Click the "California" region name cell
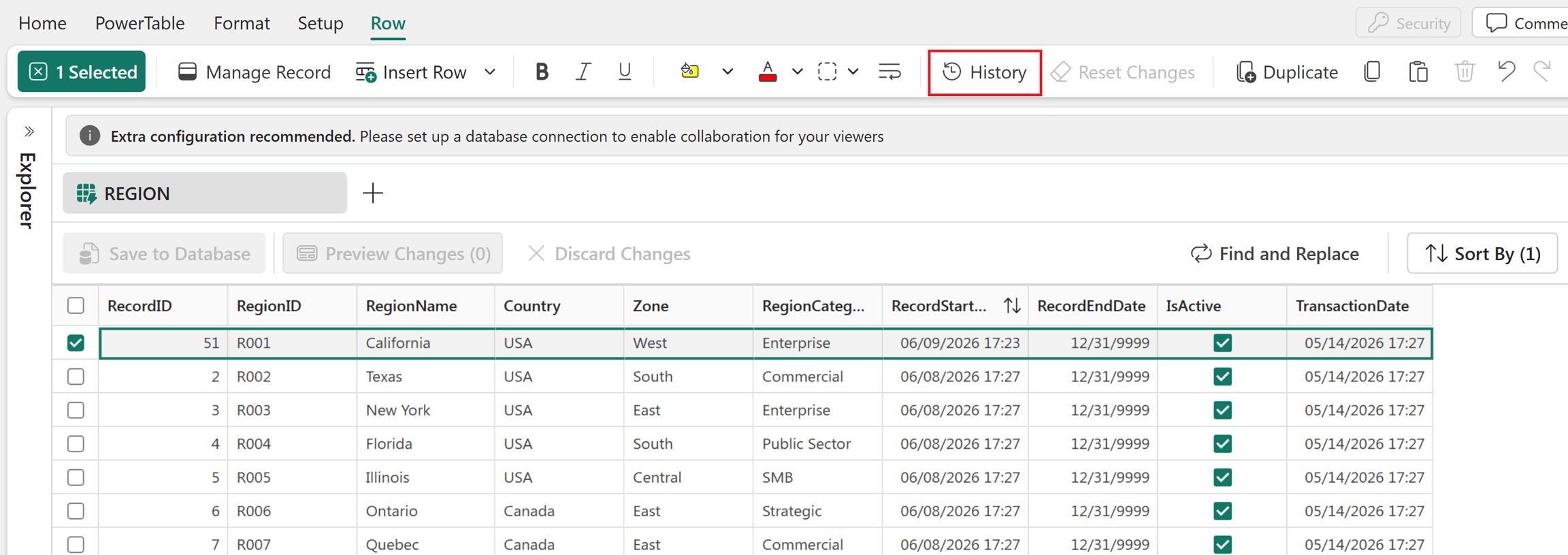Image resolution: width=1568 pixels, height=555 pixels. coord(425,343)
